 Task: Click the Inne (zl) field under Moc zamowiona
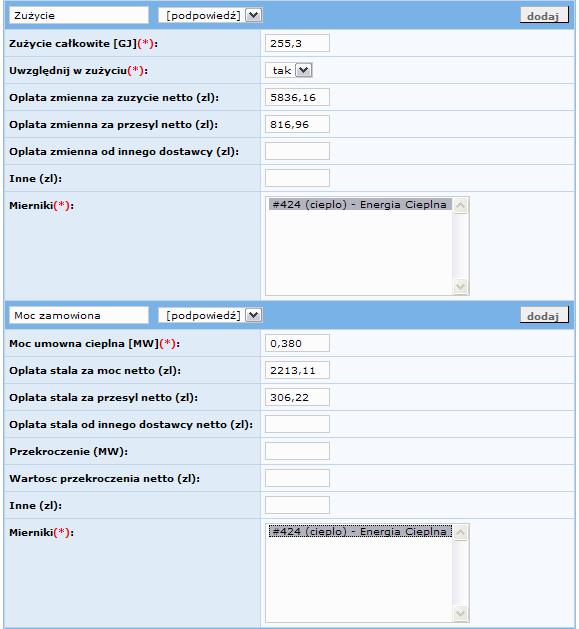[x=297, y=505]
